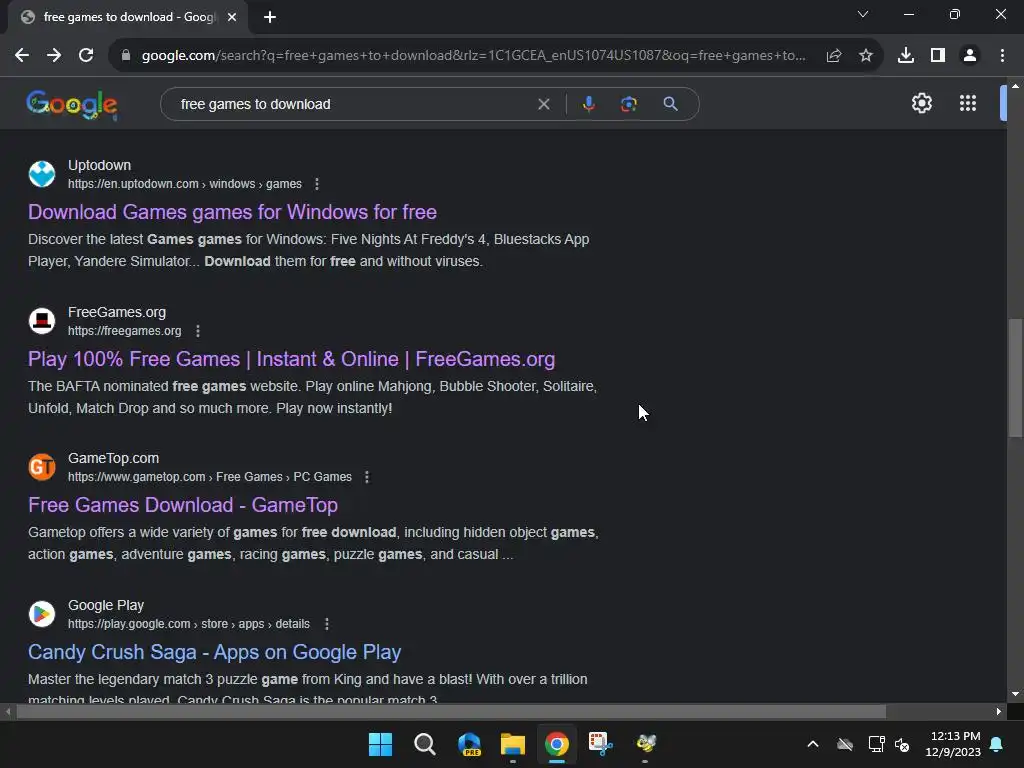The image size is (1024, 768).
Task: Go forward in browser history
Action: pyautogui.click(x=54, y=56)
